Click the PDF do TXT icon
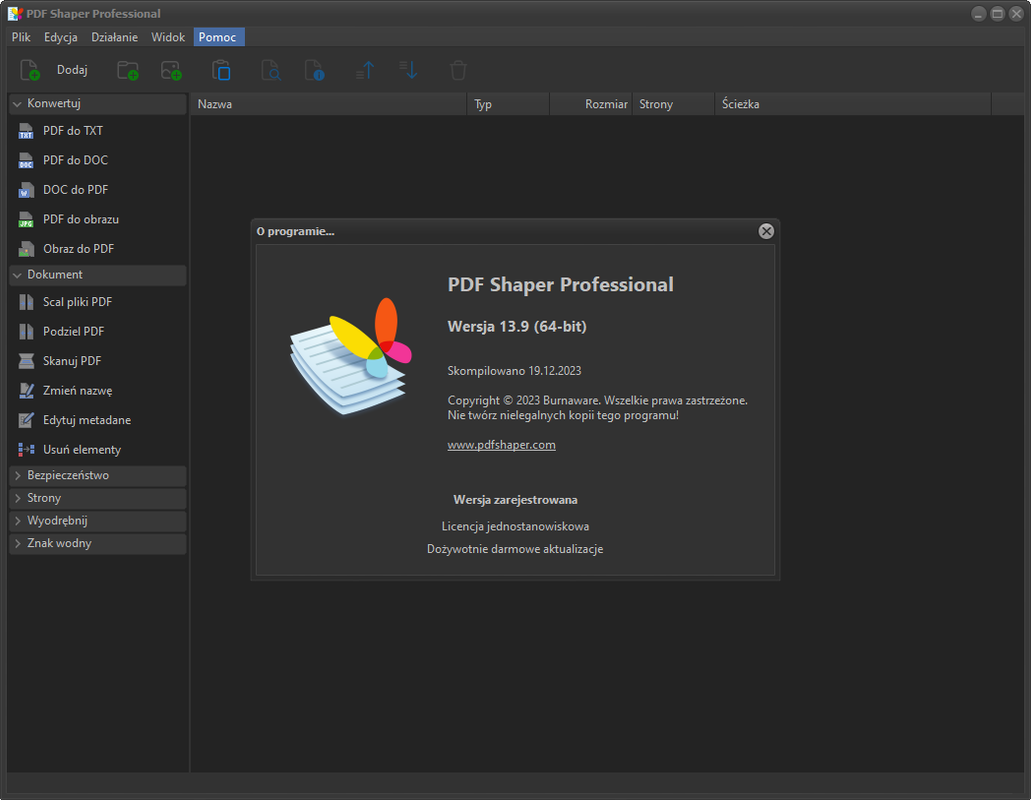Viewport: 1031px width, 800px height. 26,131
